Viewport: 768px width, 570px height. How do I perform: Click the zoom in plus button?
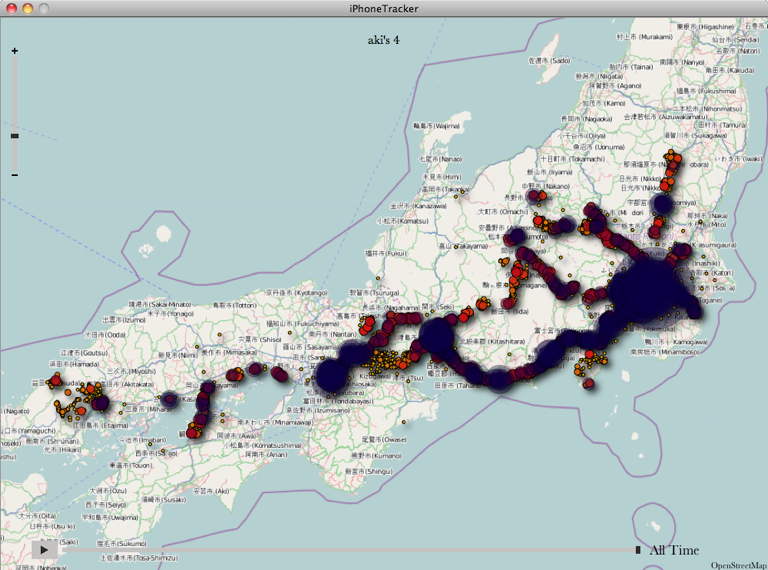tap(14, 50)
